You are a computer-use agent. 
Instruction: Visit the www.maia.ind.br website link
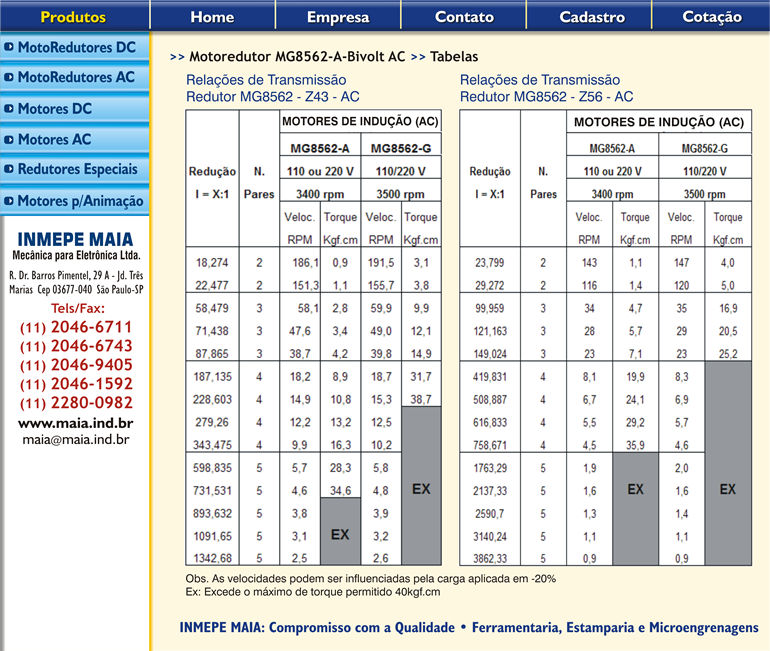point(76,423)
